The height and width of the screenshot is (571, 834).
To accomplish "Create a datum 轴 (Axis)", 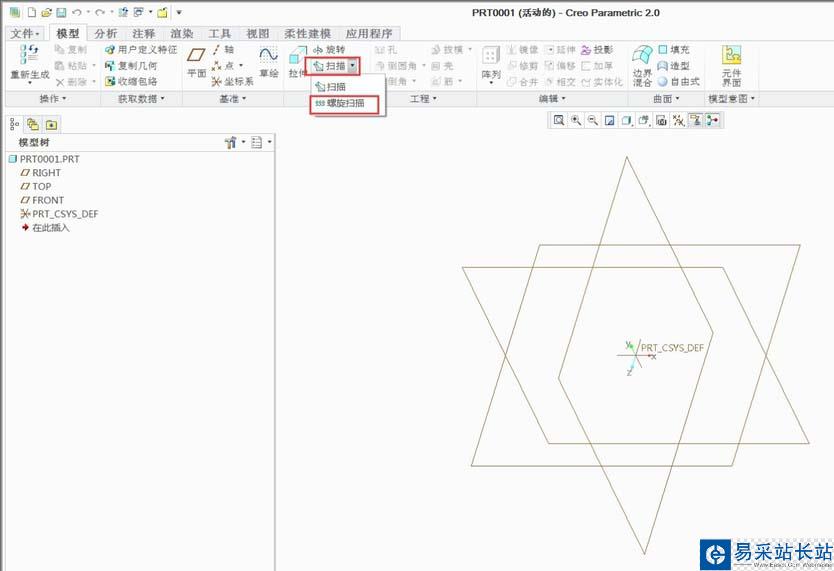I will (x=223, y=49).
